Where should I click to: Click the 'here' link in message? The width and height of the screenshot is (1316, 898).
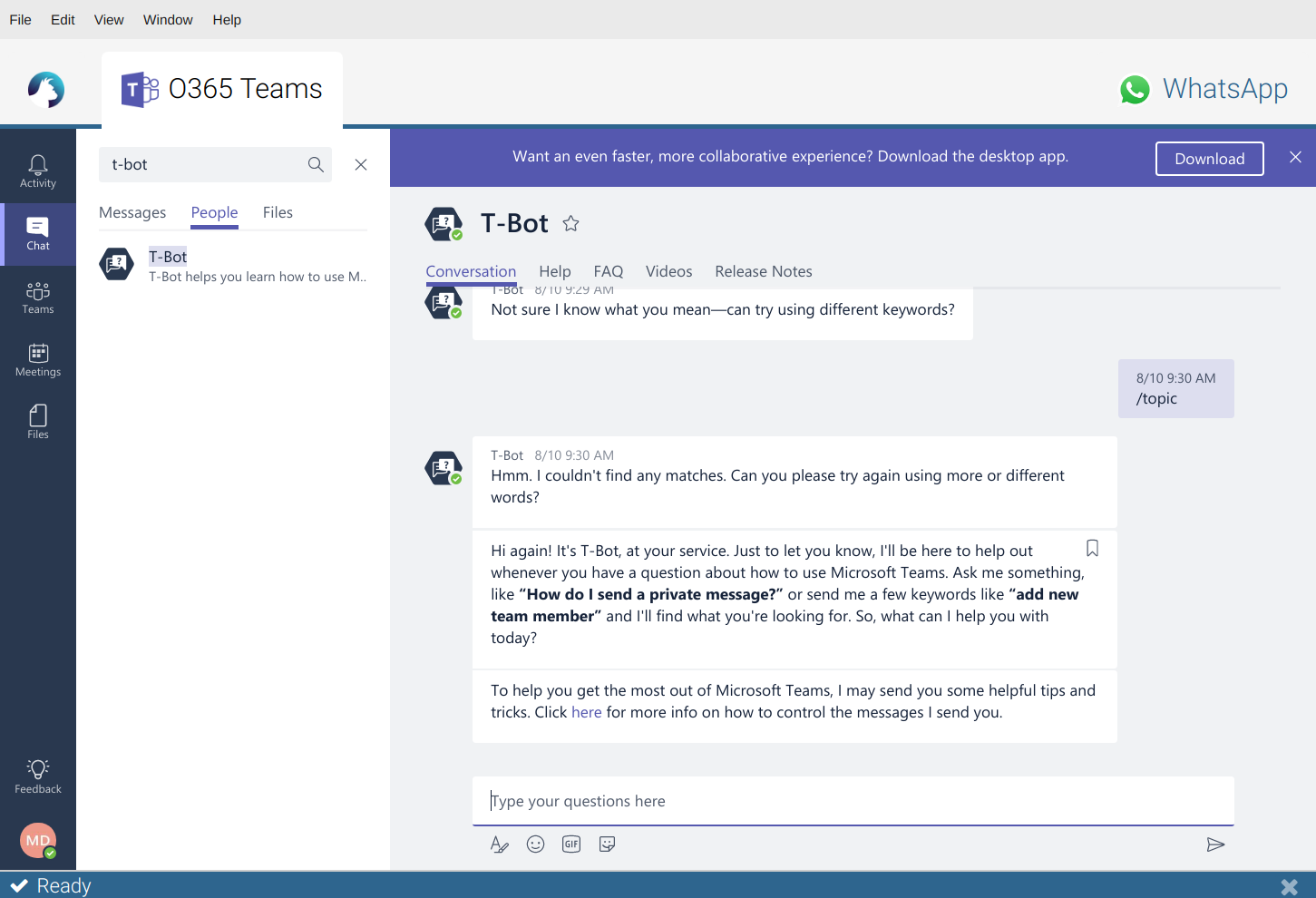(x=586, y=712)
